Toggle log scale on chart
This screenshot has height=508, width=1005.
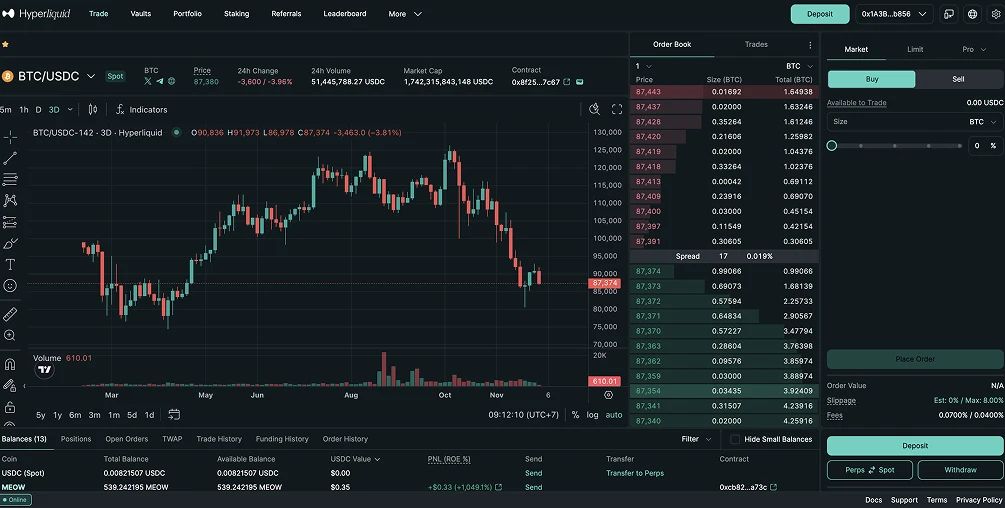(x=592, y=414)
